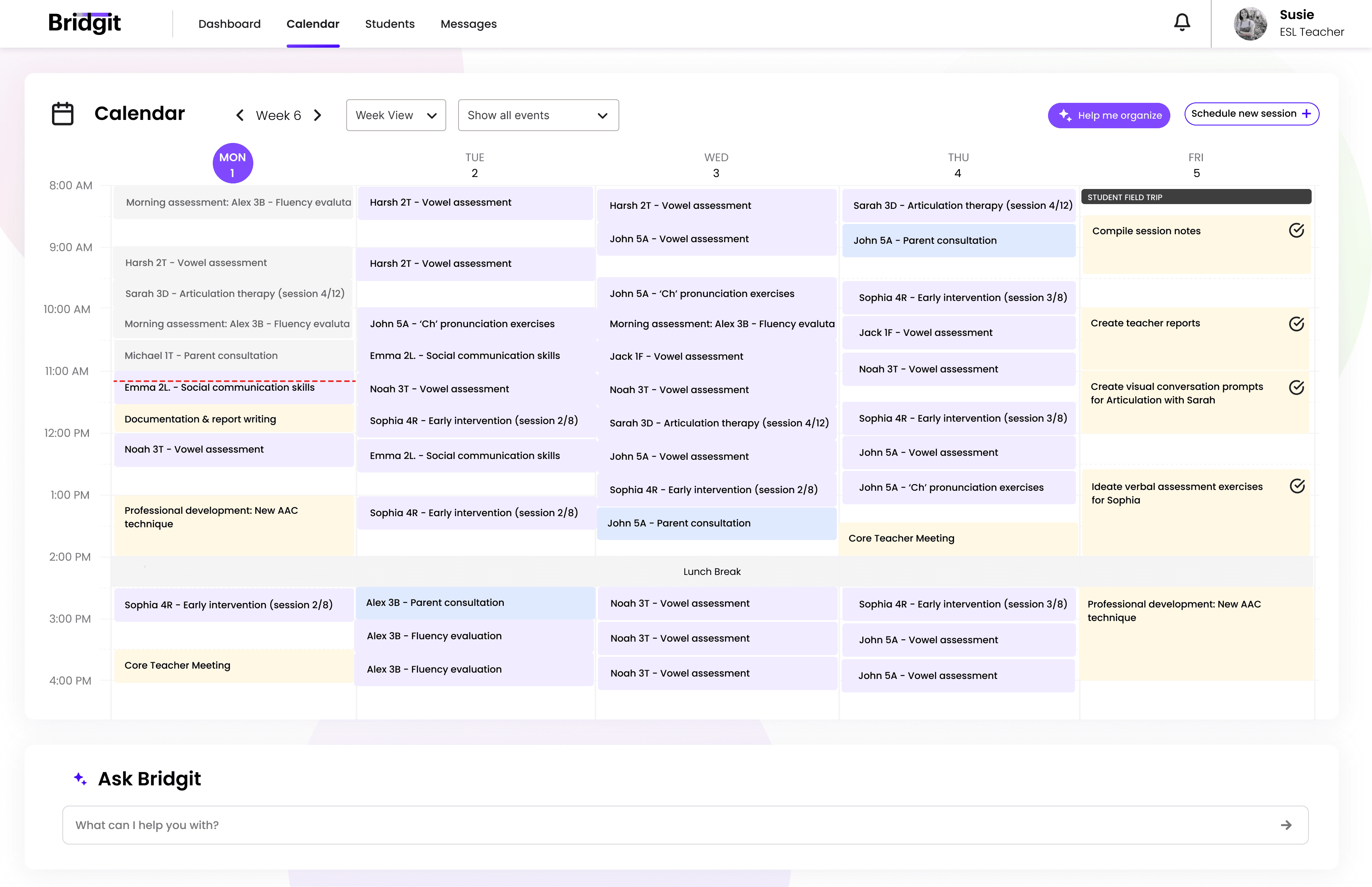
Task: Open Monday Core Teacher Meeting event
Action: point(234,666)
